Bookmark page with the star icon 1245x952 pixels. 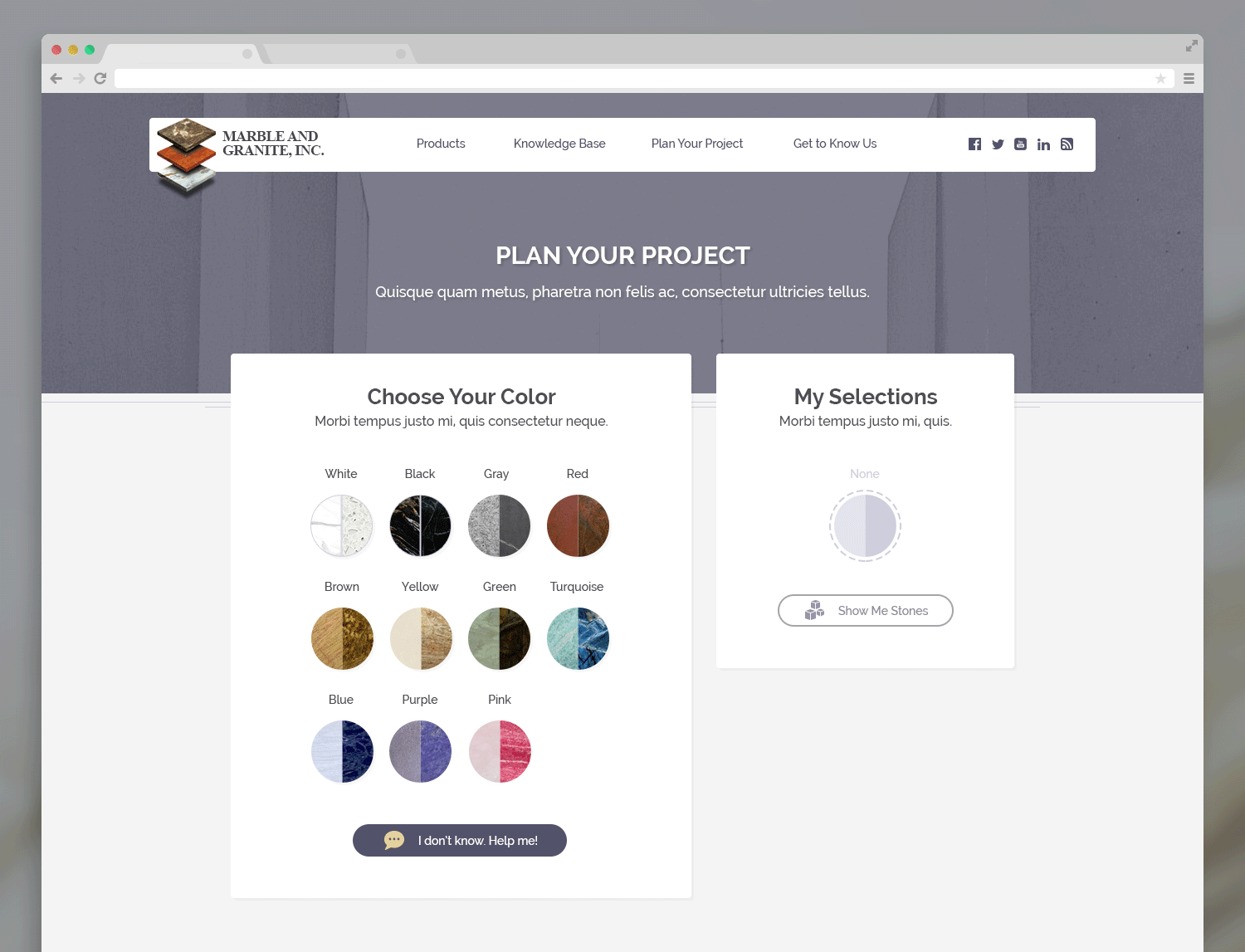1160,78
